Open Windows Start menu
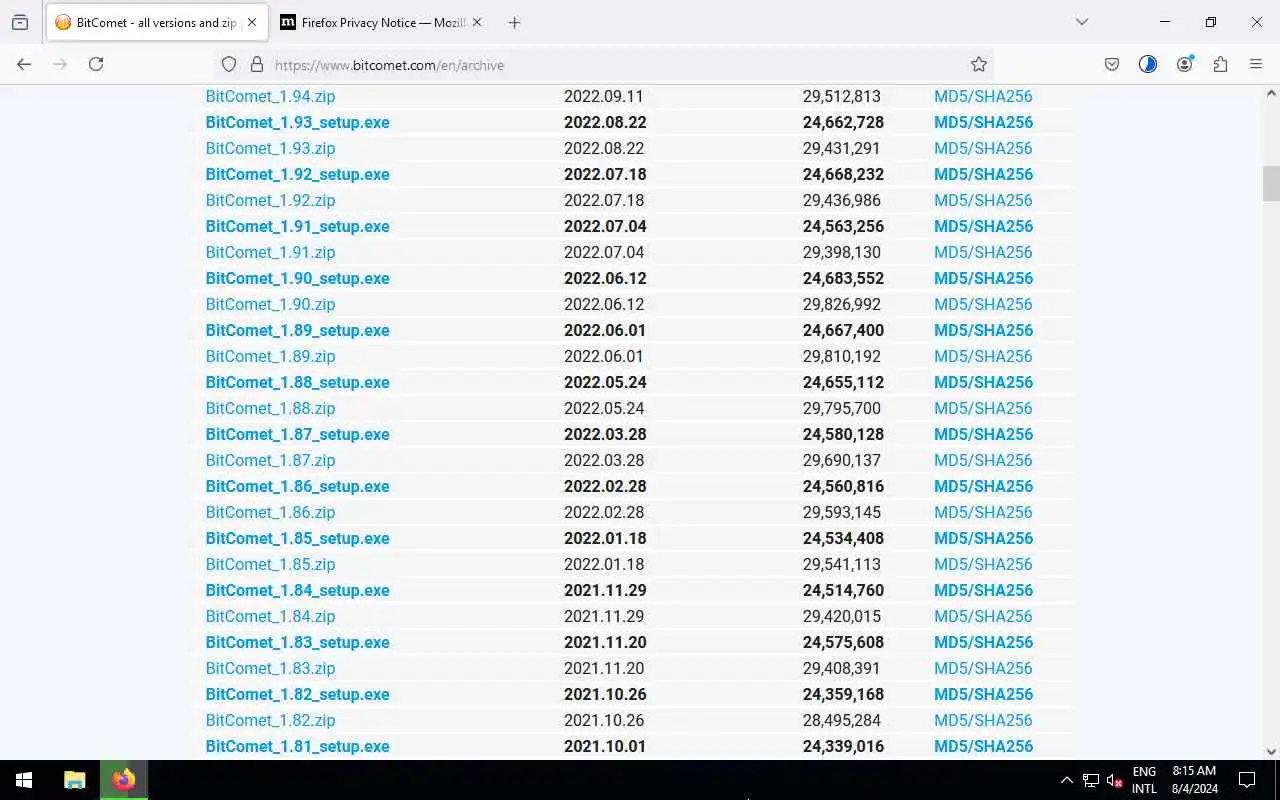This screenshot has width=1280, height=800. pyautogui.click(x=24, y=780)
